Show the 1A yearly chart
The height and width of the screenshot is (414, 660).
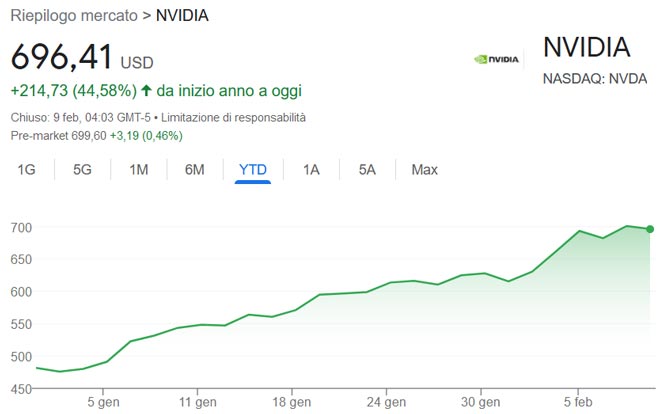(311, 170)
